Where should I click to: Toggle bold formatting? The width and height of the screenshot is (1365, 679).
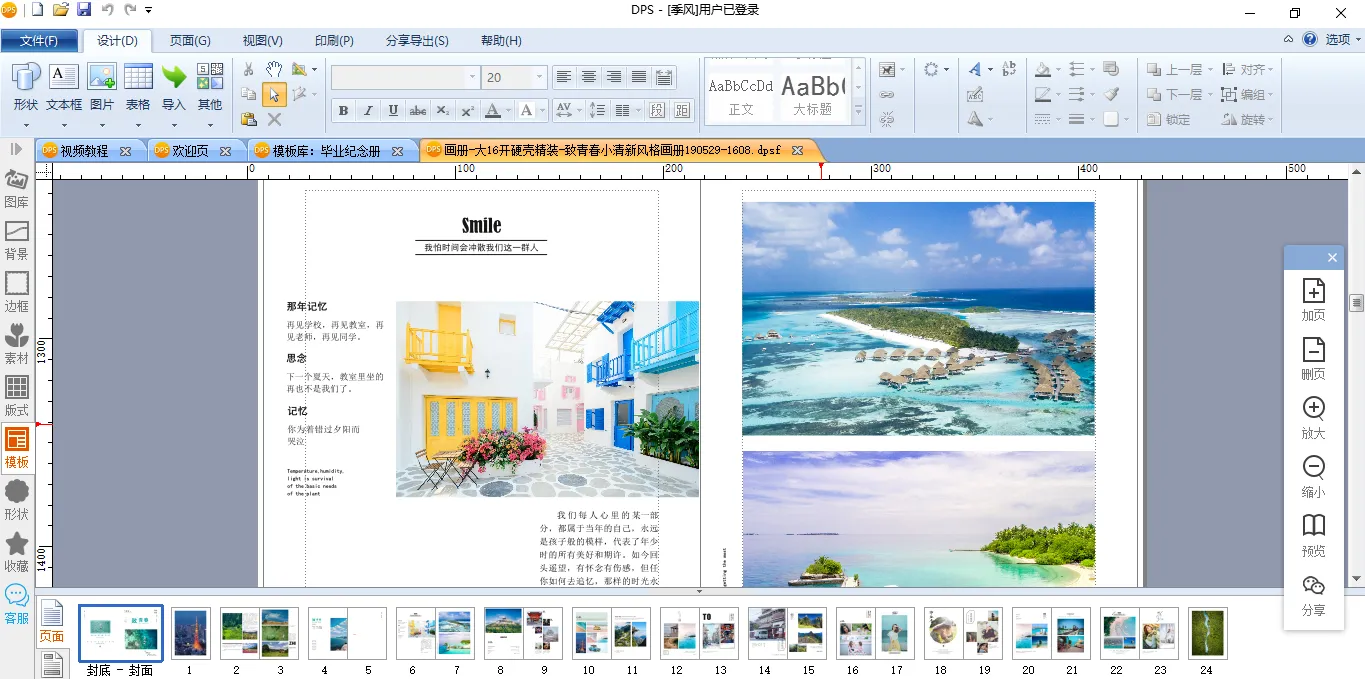(x=343, y=111)
